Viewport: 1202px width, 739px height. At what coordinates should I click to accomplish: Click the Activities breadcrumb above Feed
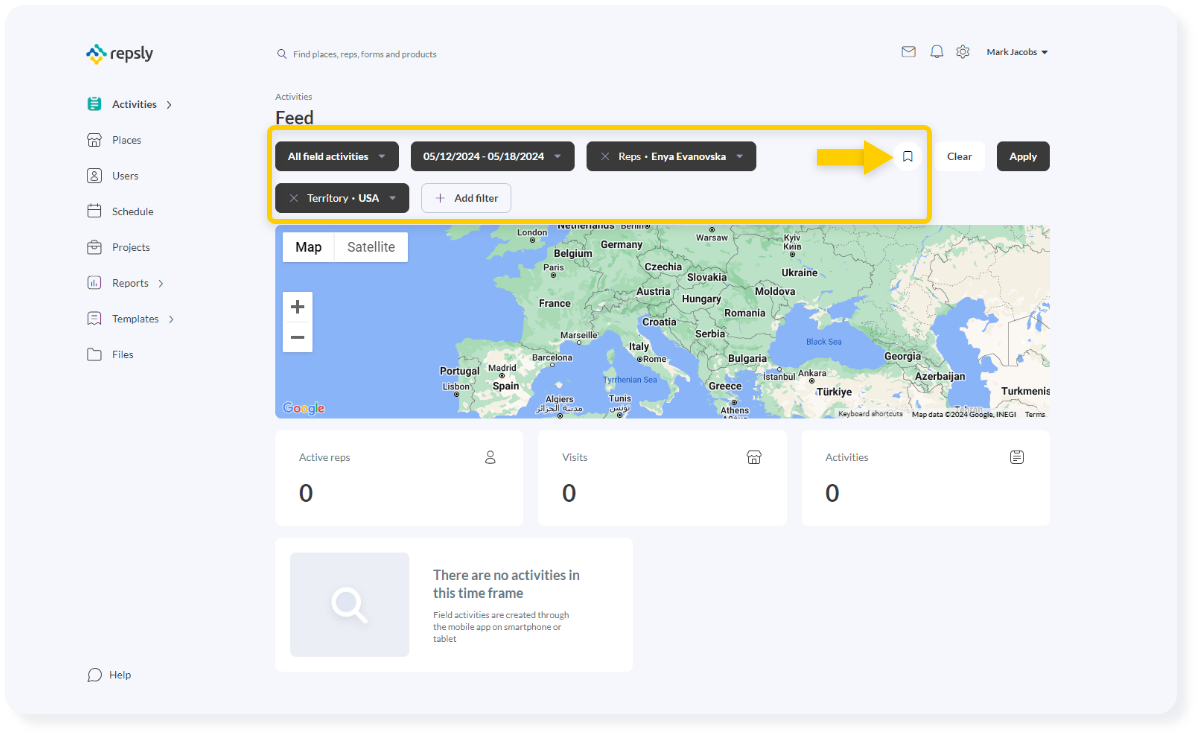[x=294, y=97]
